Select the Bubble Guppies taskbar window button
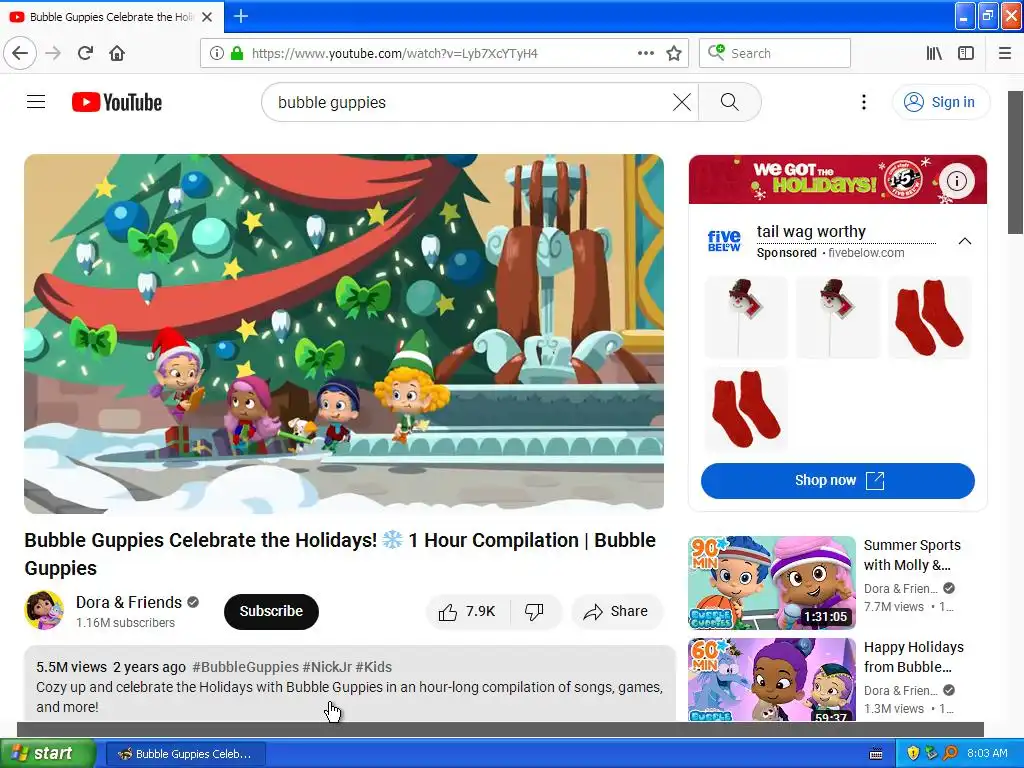The height and width of the screenshot is (768, 1024). (x=185, y=754)
